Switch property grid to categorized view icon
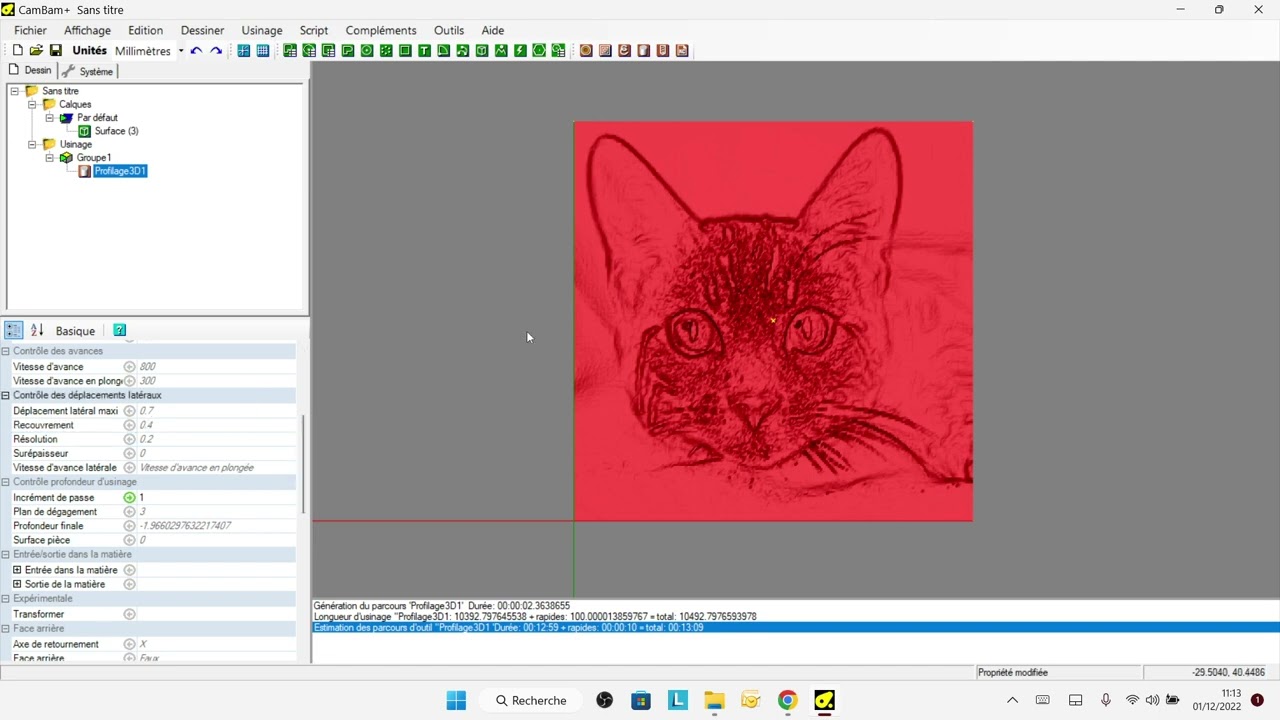Viewport: 1280px width, 720px height. (x=14, y=330)
